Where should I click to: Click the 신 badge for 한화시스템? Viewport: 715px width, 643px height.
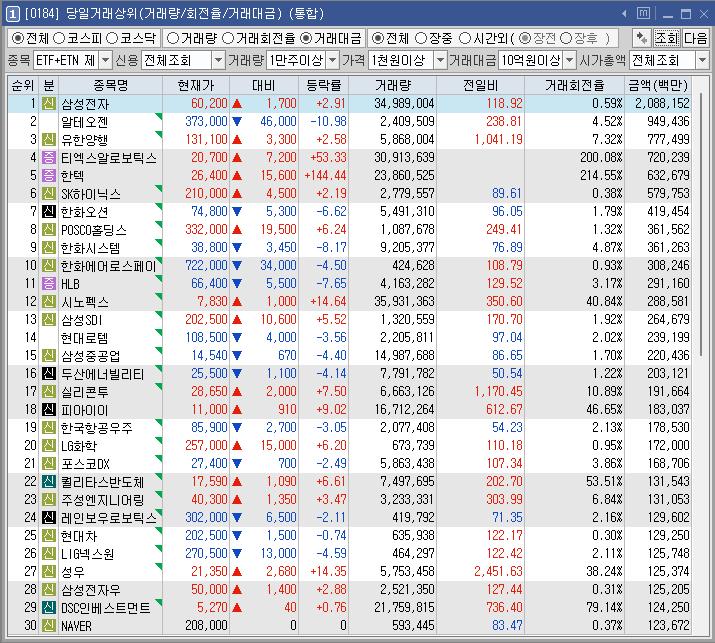point(49,248)
